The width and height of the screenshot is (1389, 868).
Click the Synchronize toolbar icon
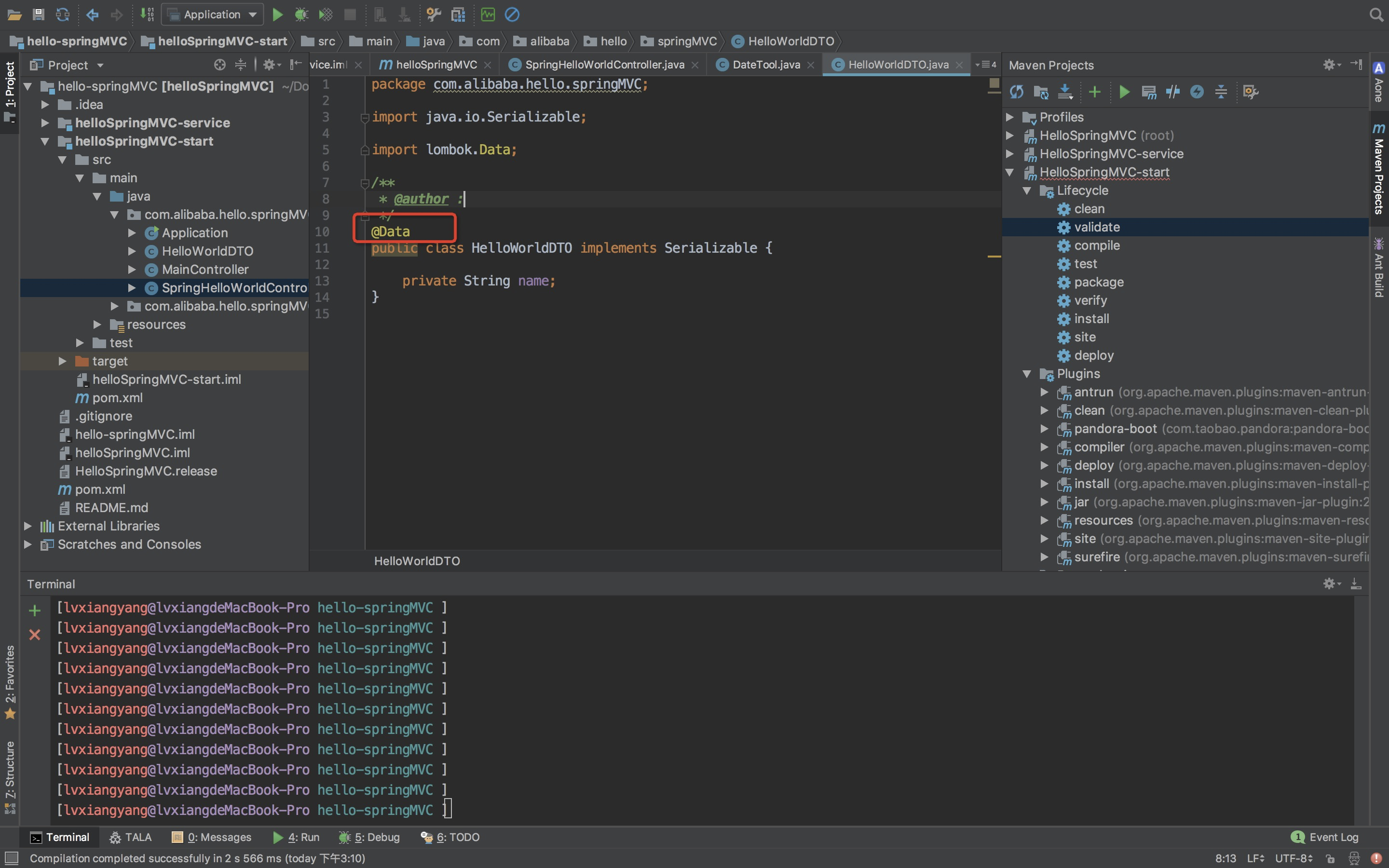point(63,14)
